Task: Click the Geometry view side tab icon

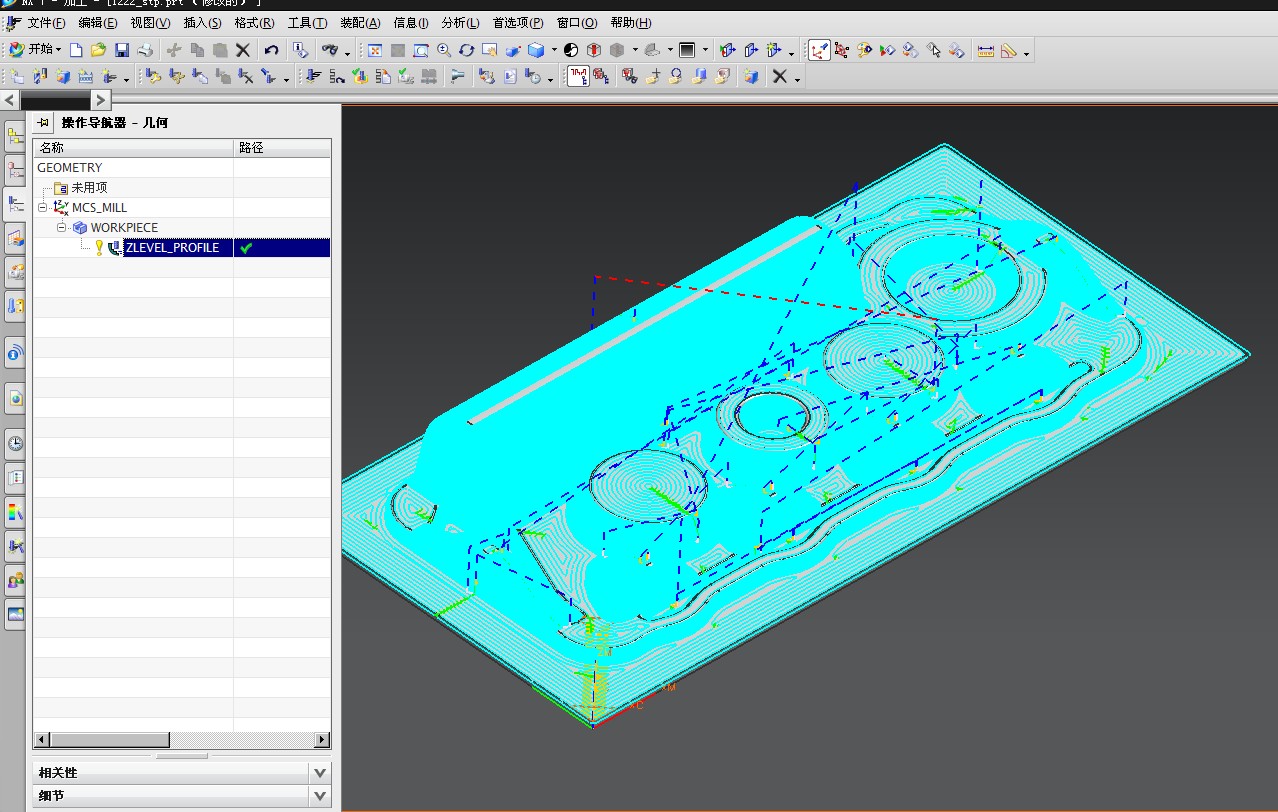Action: pyautogui.click(x=15, y=204)
